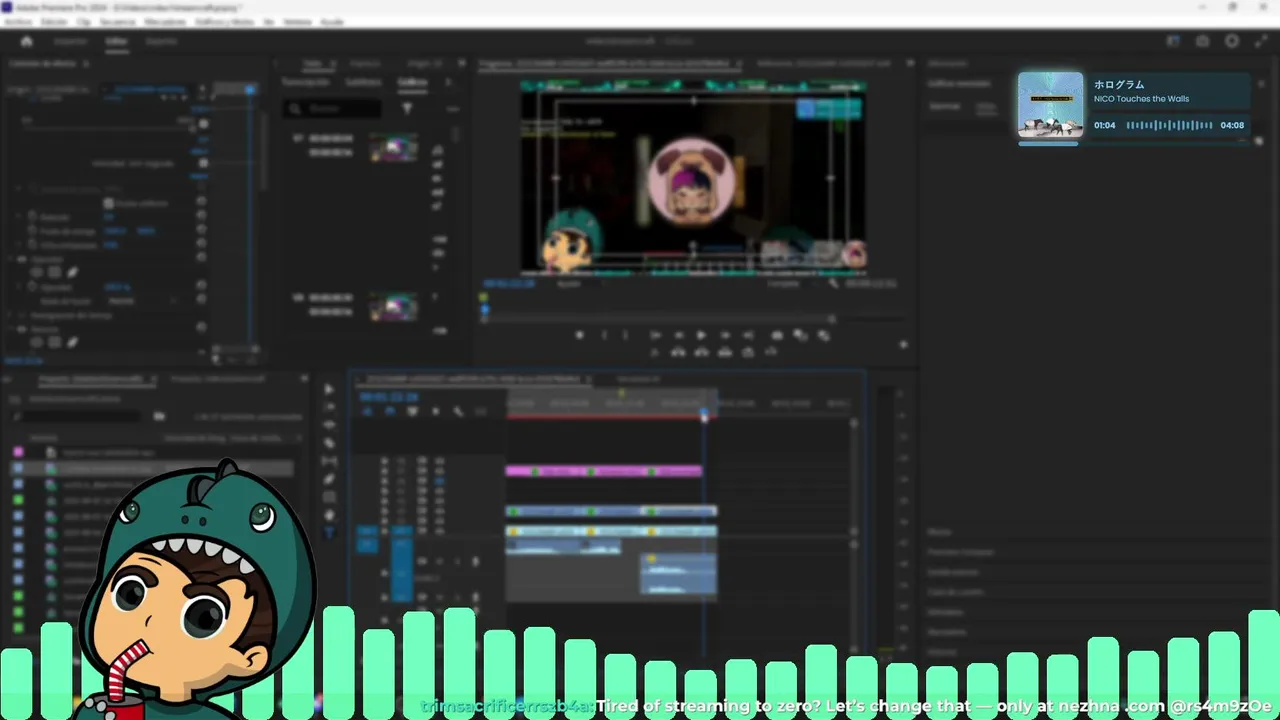1280x720 pixels.
Task: Add a marker from Program monitor controls
Action: pos(579,336)
